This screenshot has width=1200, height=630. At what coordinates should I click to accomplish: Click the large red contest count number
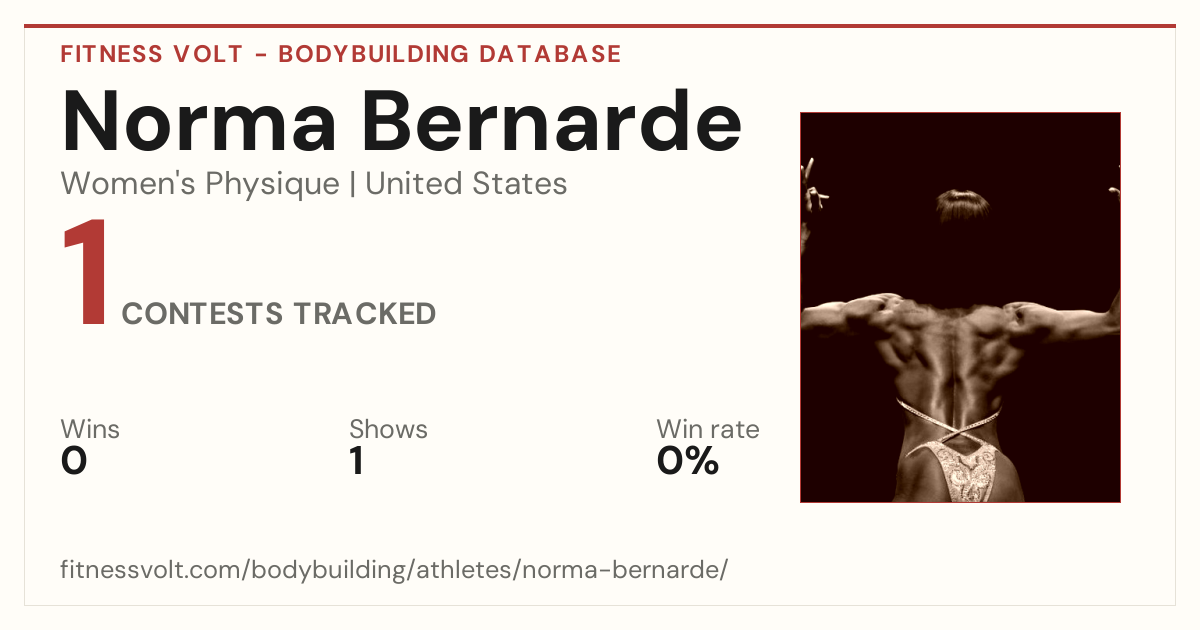tap(84, 273)
